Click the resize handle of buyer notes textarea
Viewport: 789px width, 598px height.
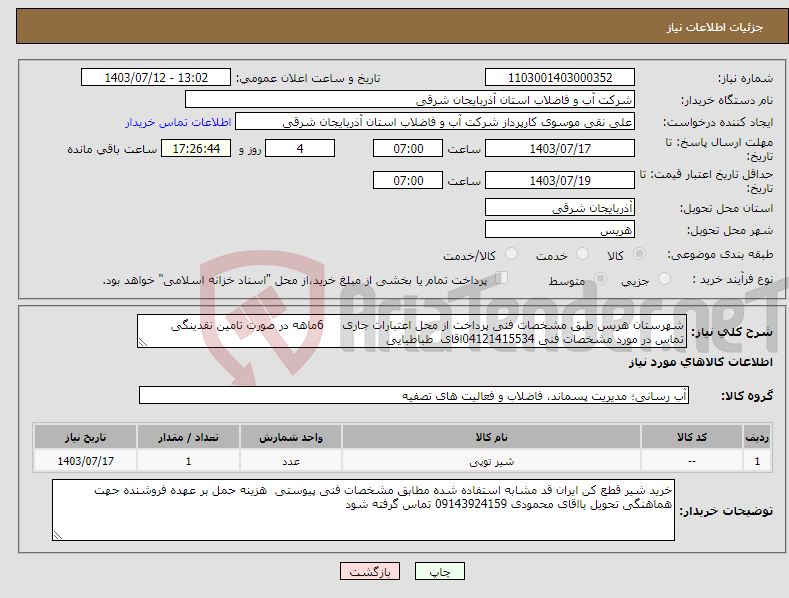[58, 535]
